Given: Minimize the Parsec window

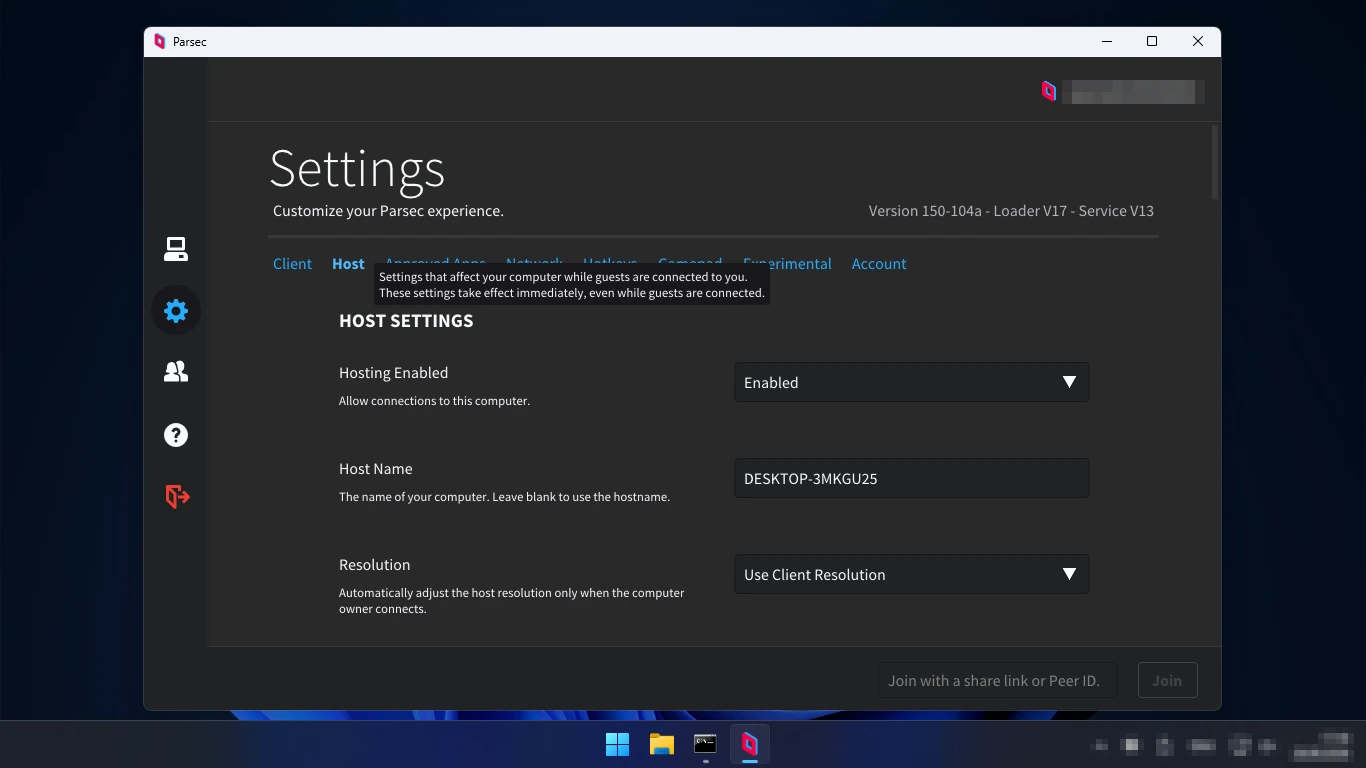Looking at the screenshot, I should point(1107,42).
